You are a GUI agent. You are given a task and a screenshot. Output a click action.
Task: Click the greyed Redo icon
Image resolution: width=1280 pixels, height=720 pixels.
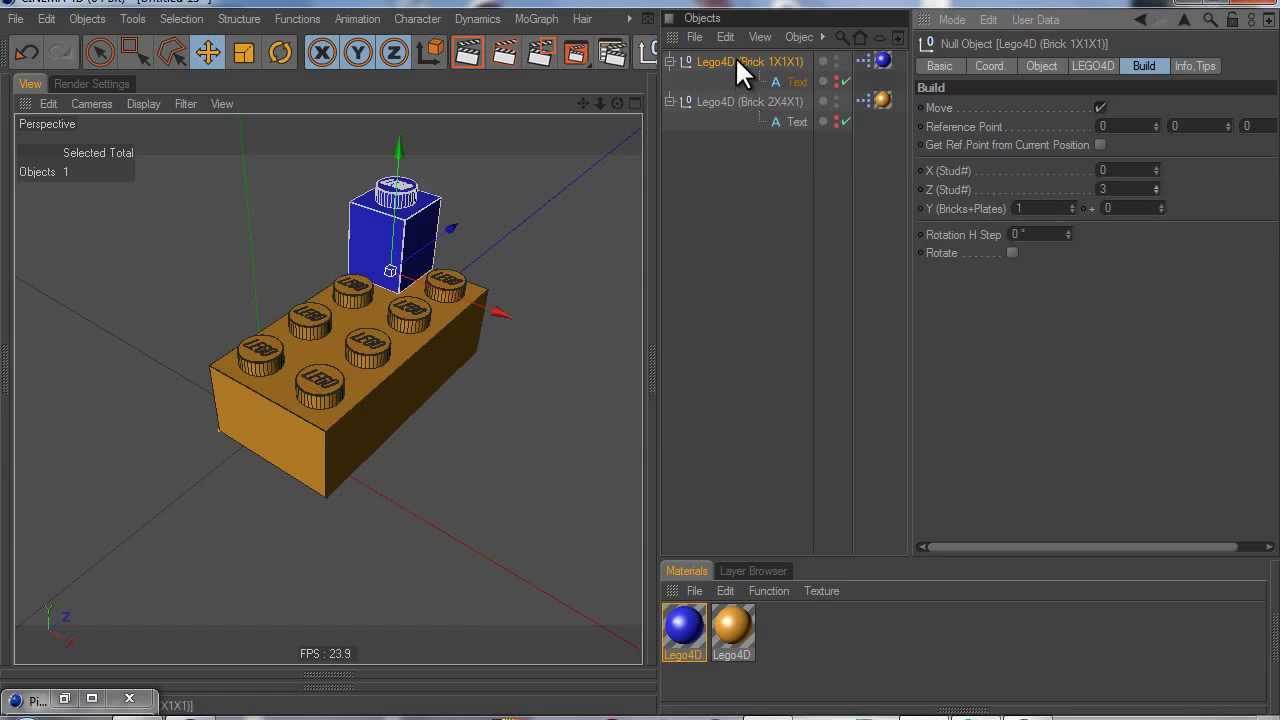tap(61, 52)
